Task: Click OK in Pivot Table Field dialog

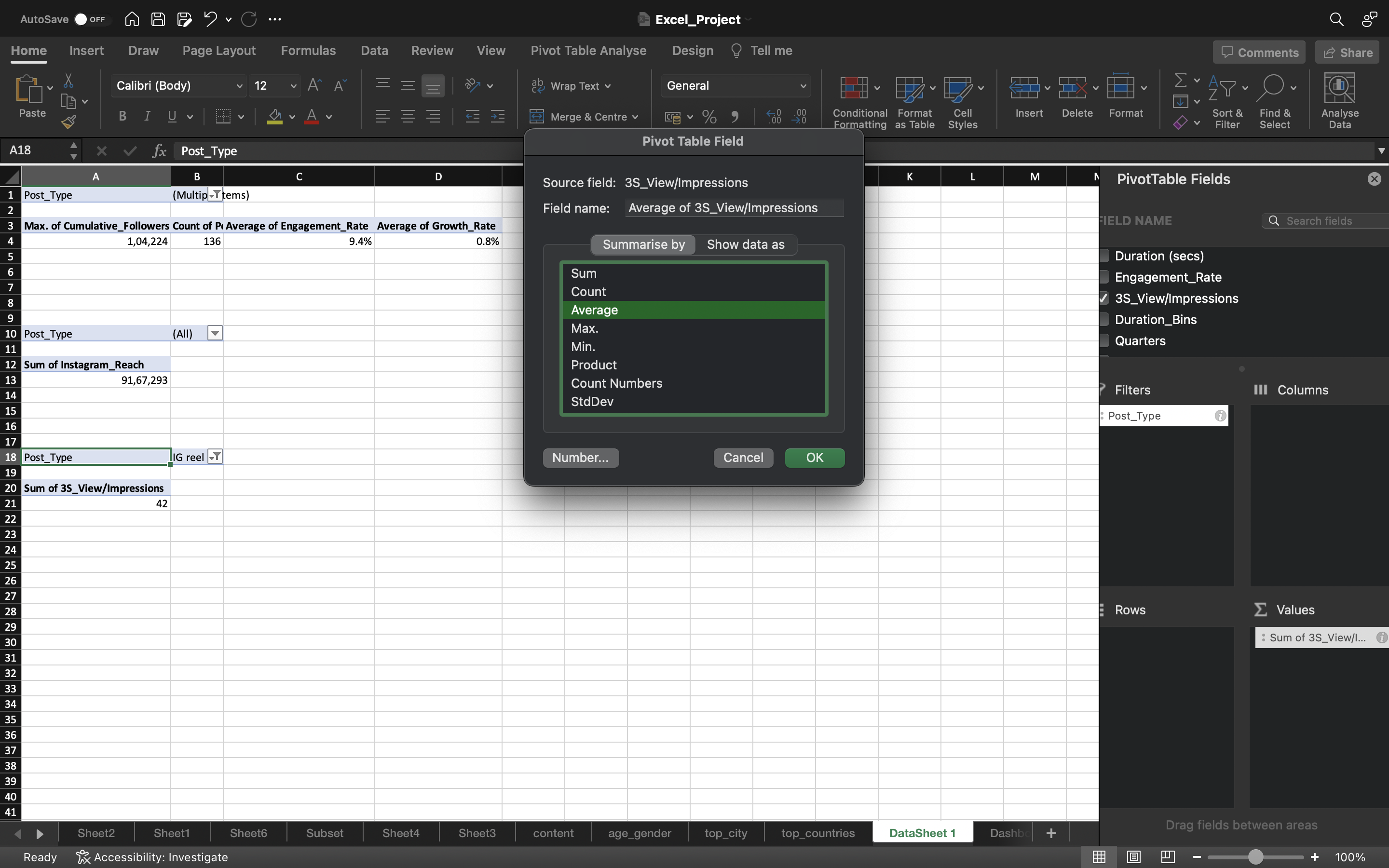Action: click(815, 458)
